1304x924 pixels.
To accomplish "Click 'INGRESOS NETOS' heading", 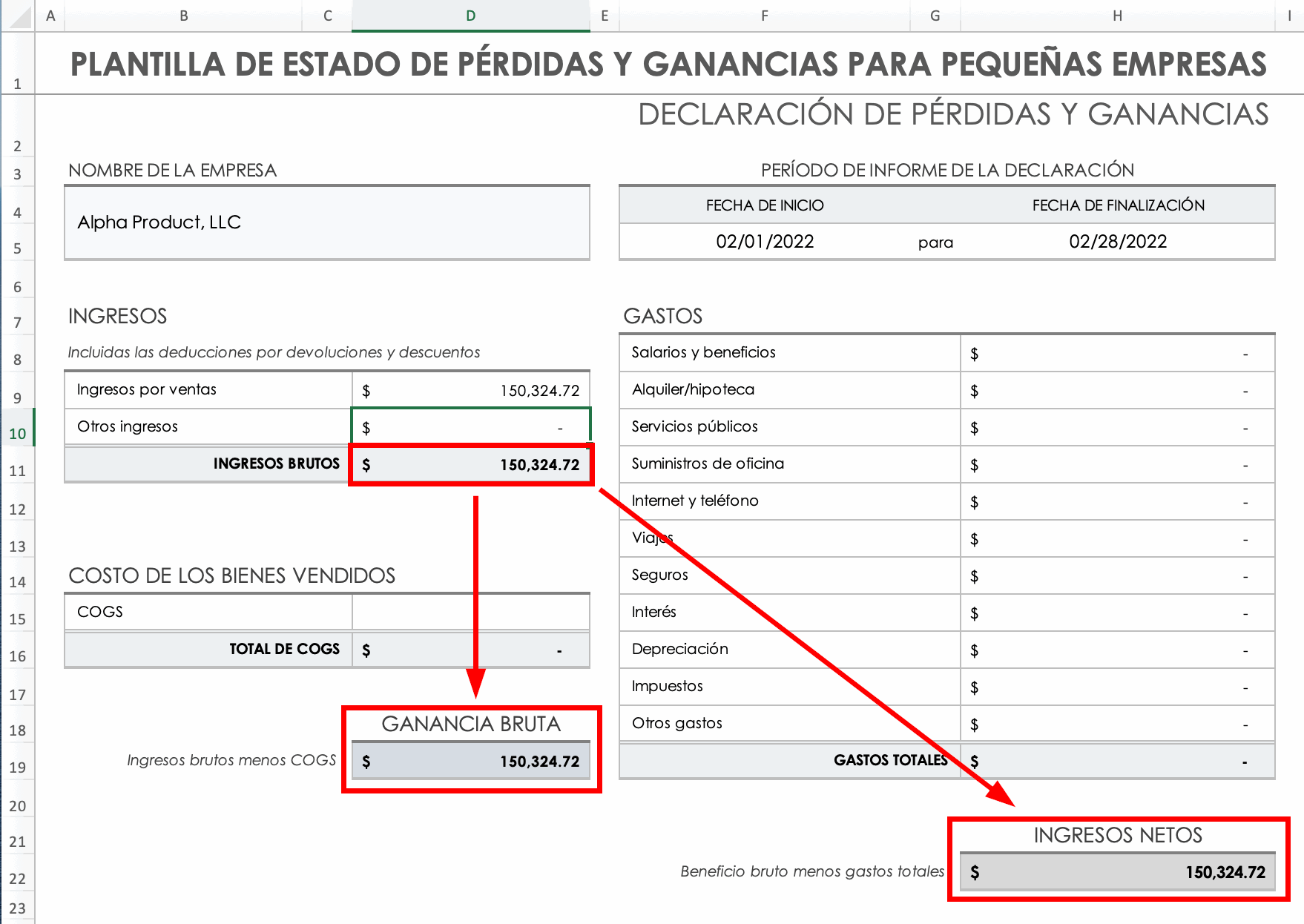I will point(1118,835).
